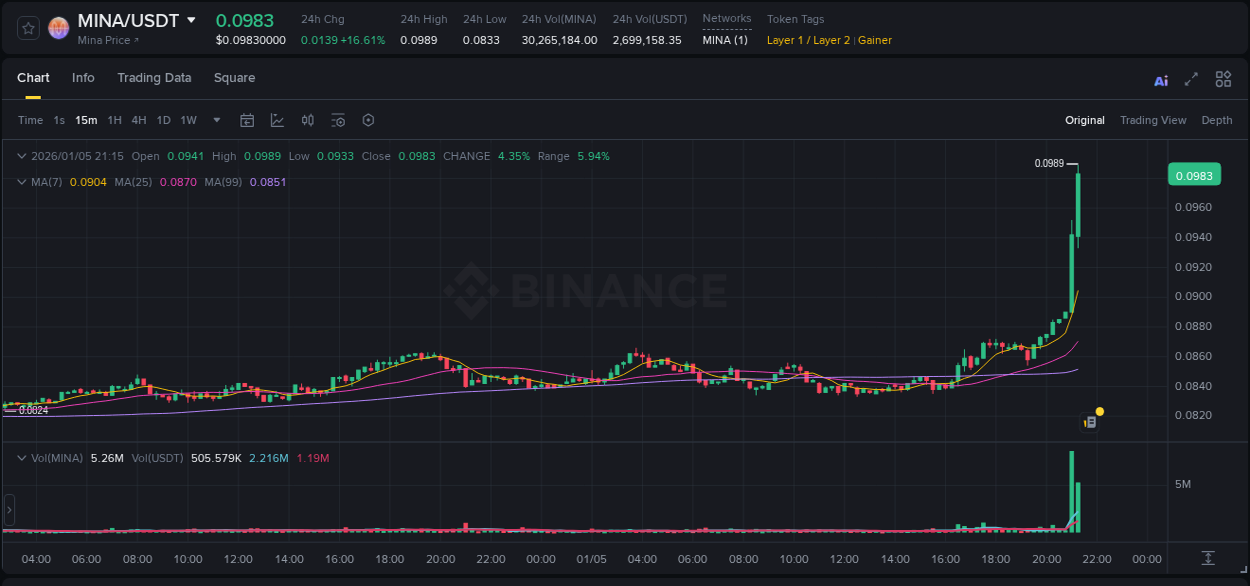The height and width of the screenshot is (586, 1250).
Task: Switch to the Square tab
Action: [x=234, y=77]
